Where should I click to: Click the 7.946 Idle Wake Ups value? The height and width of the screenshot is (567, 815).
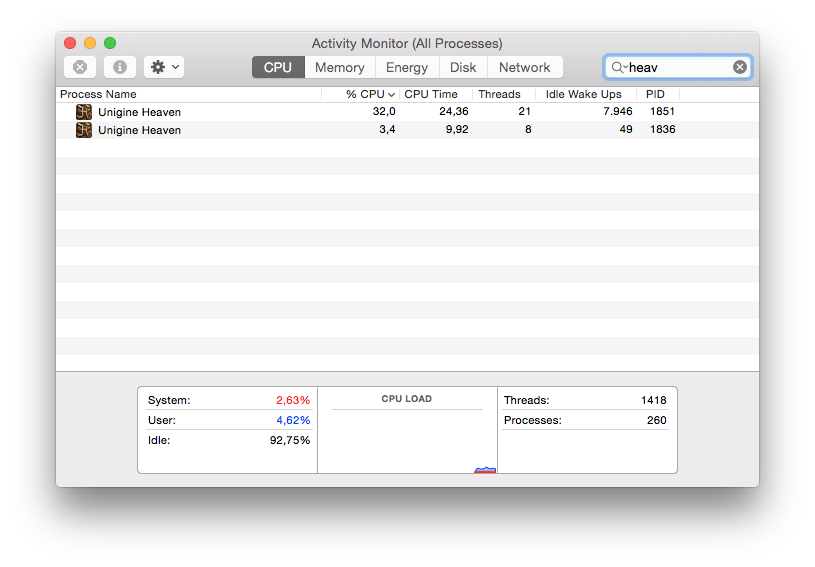[x=618, y=111]
